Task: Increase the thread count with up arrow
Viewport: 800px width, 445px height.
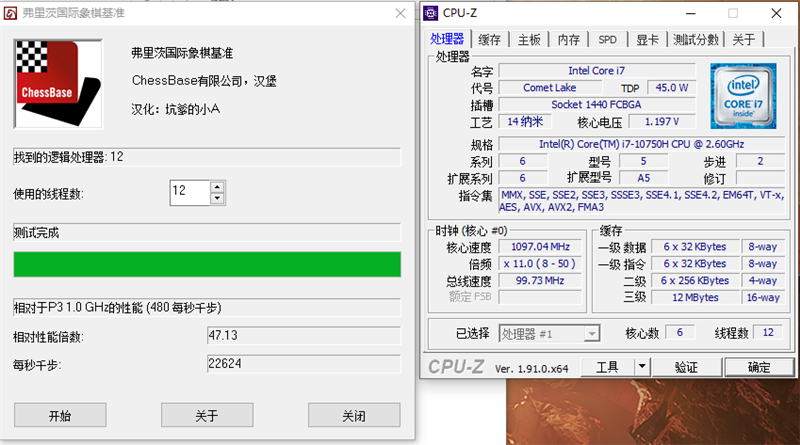Action: (217, 187)
